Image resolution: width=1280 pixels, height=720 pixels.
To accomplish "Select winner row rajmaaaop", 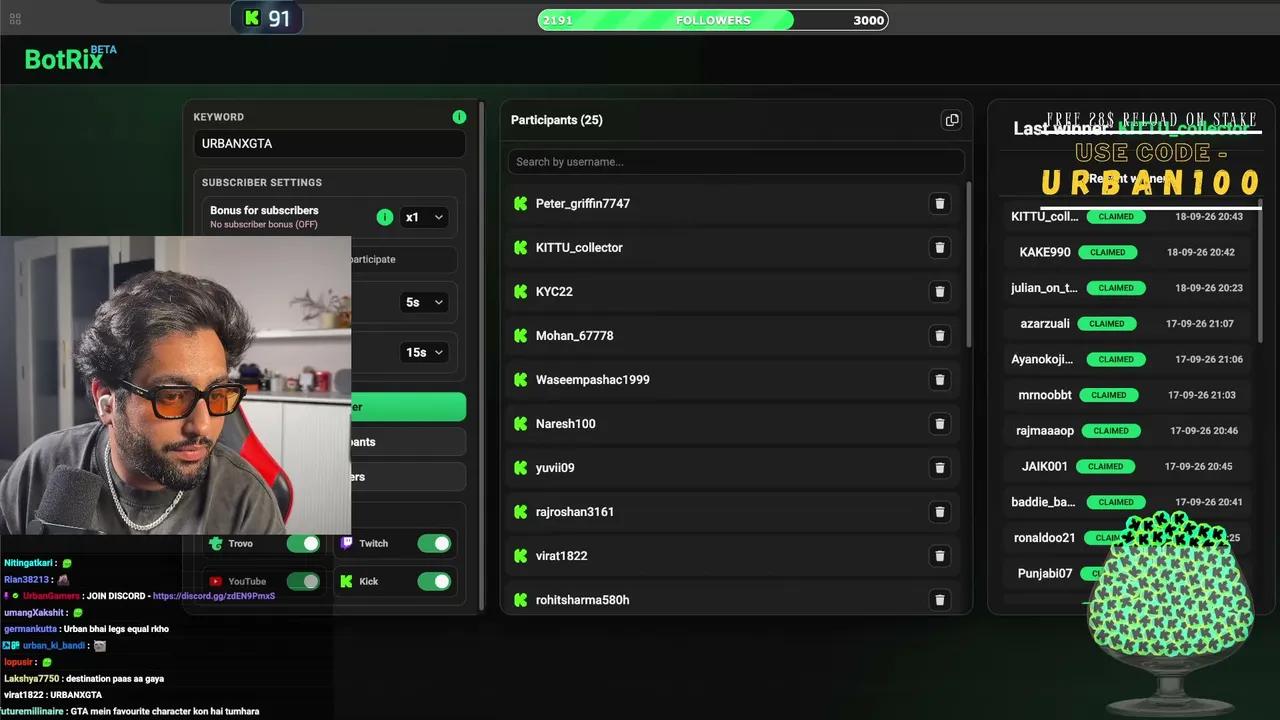I will coord(1128,431).
